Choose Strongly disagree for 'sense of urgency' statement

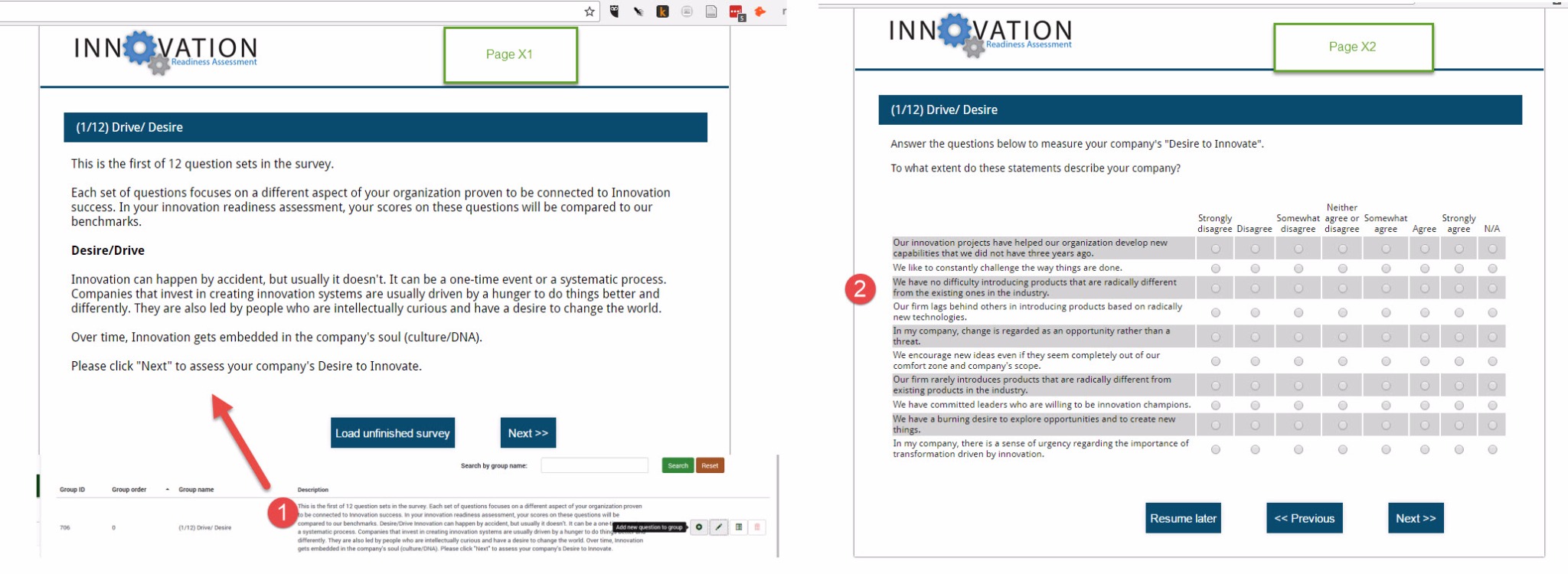[1215, 450]
